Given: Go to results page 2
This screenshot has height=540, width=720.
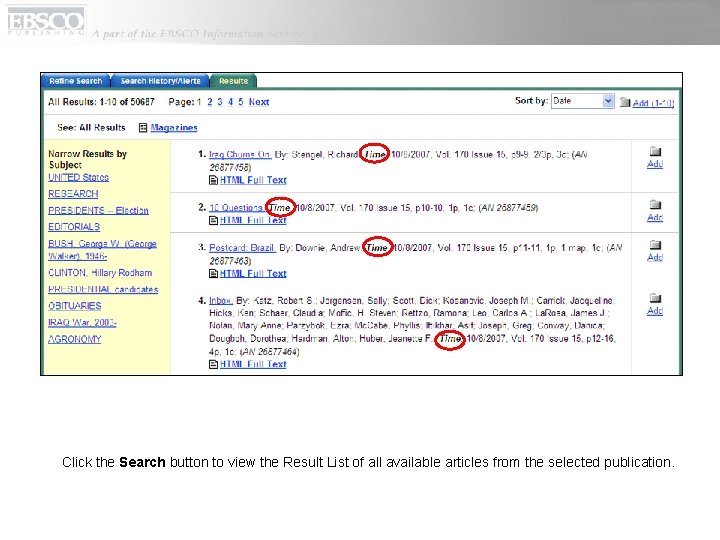Looking at the screenshot, I should click(210, 102).
